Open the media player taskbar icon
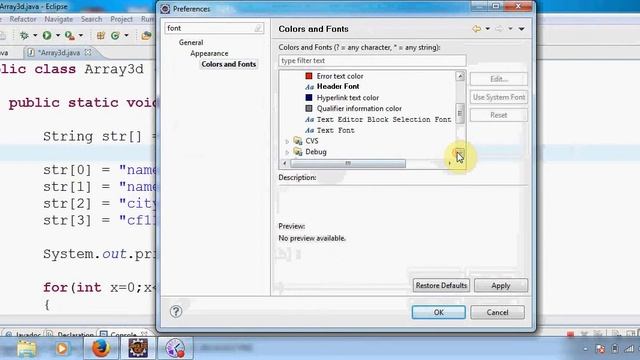 click(x=62, y=349)
